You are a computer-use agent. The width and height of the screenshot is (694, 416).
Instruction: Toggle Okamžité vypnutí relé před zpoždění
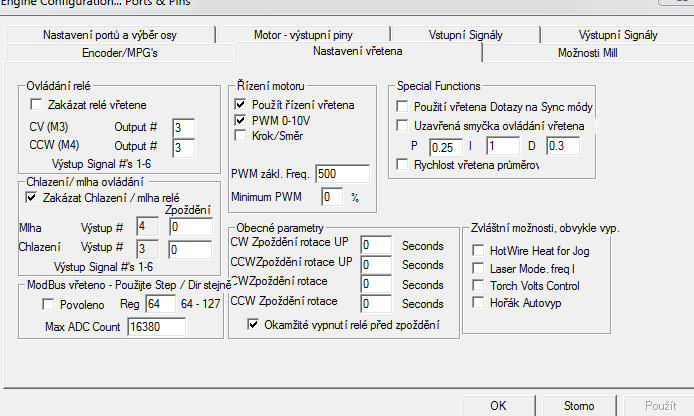[254, 325]
